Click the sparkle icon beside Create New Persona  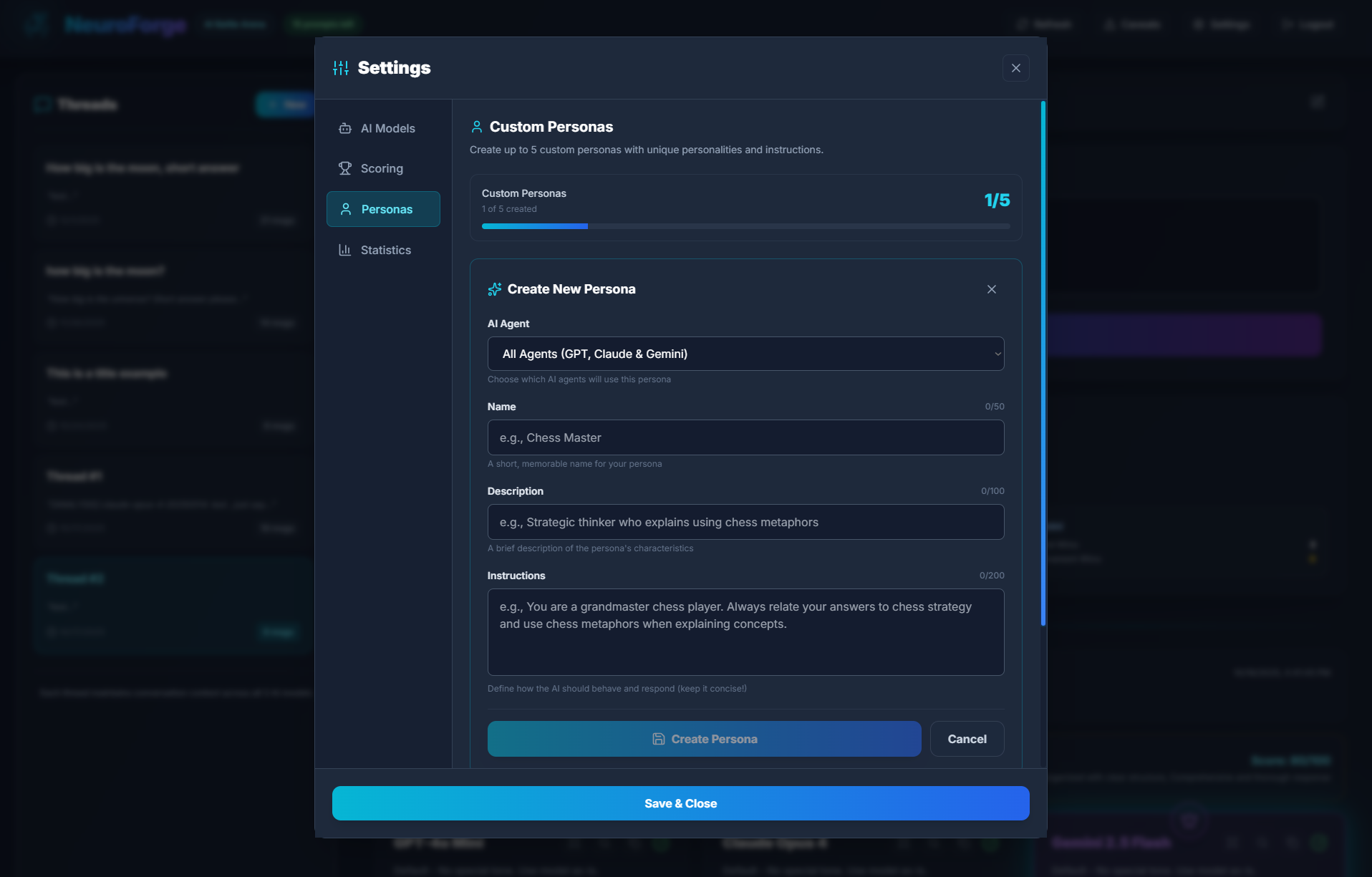click(x=495, y=289)
